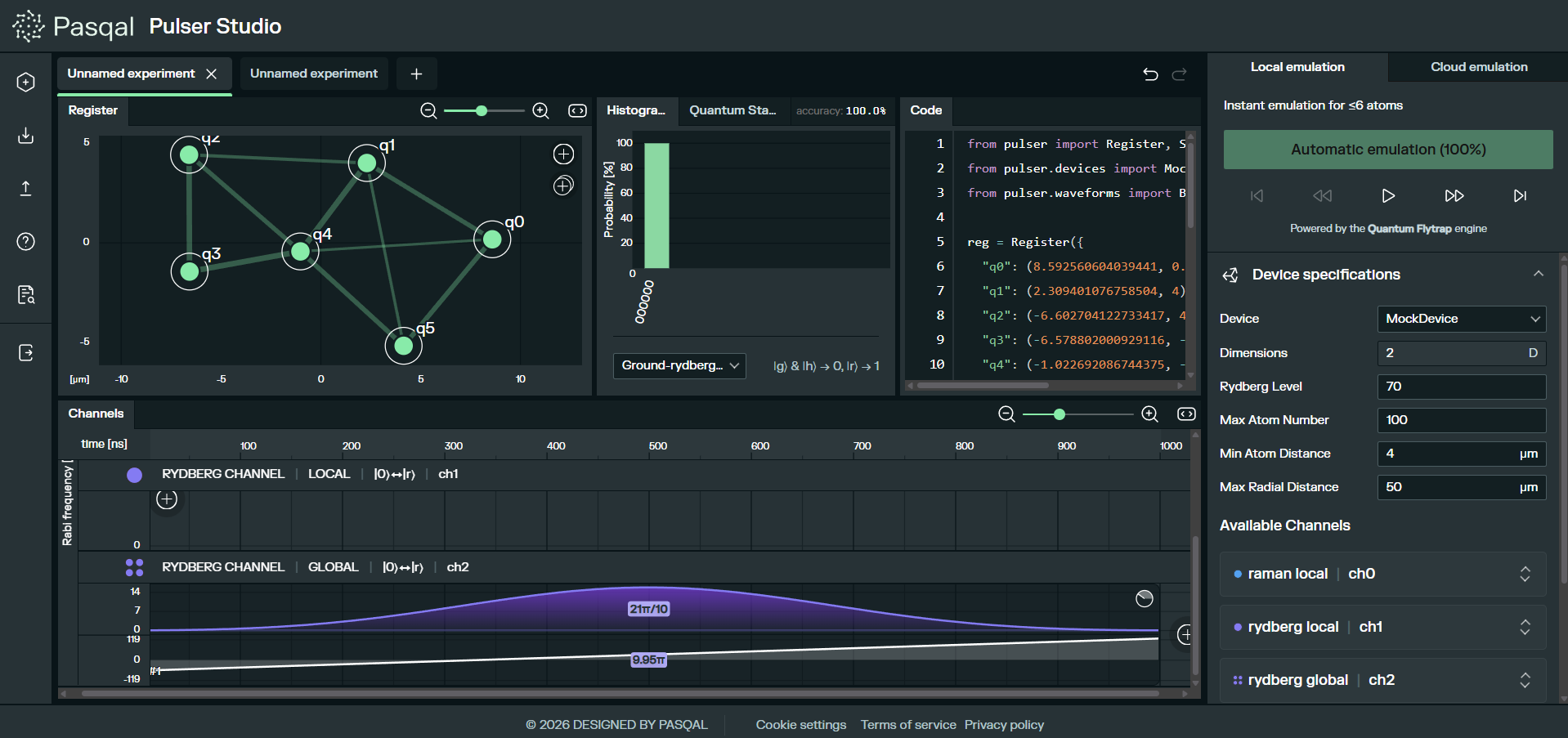Click the Rydberg Level input field
1568x738 pixels.
1461,387
